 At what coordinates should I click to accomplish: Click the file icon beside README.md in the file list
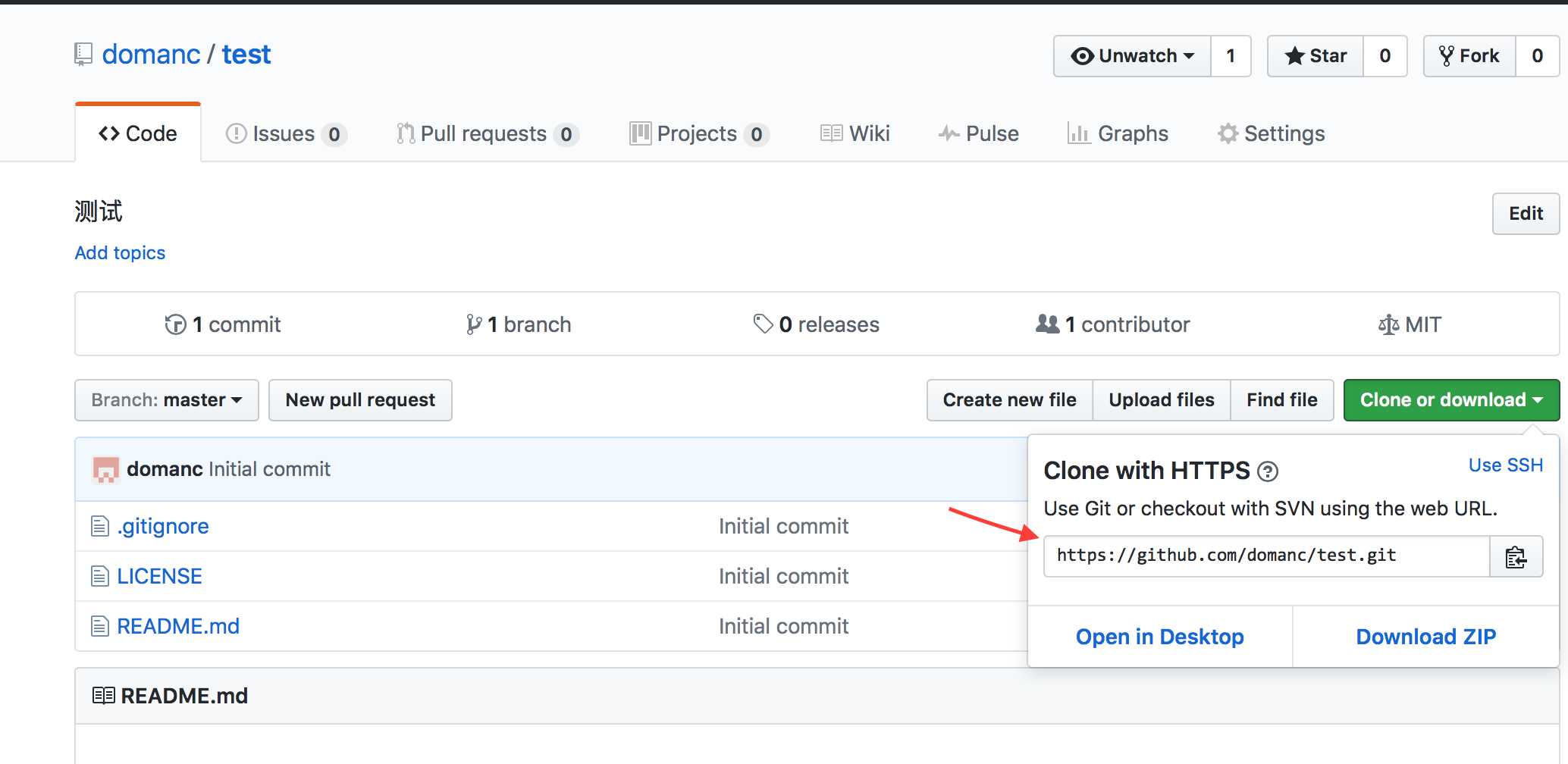click(99, 626)
